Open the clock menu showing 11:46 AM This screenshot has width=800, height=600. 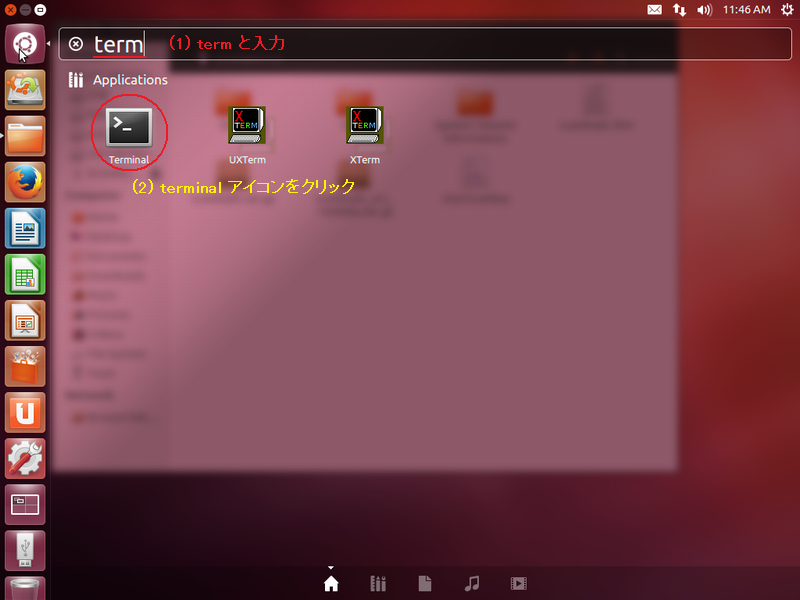[x=747, y=10]
